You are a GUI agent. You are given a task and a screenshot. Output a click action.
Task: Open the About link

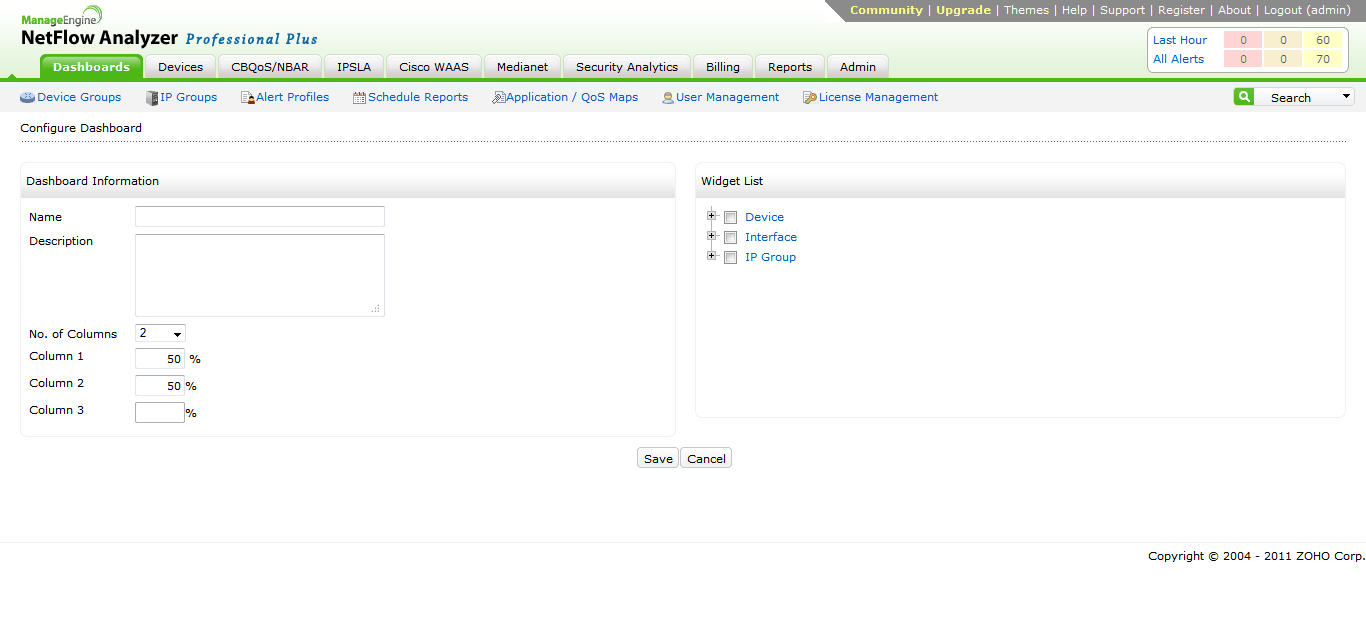[1234, 10]
